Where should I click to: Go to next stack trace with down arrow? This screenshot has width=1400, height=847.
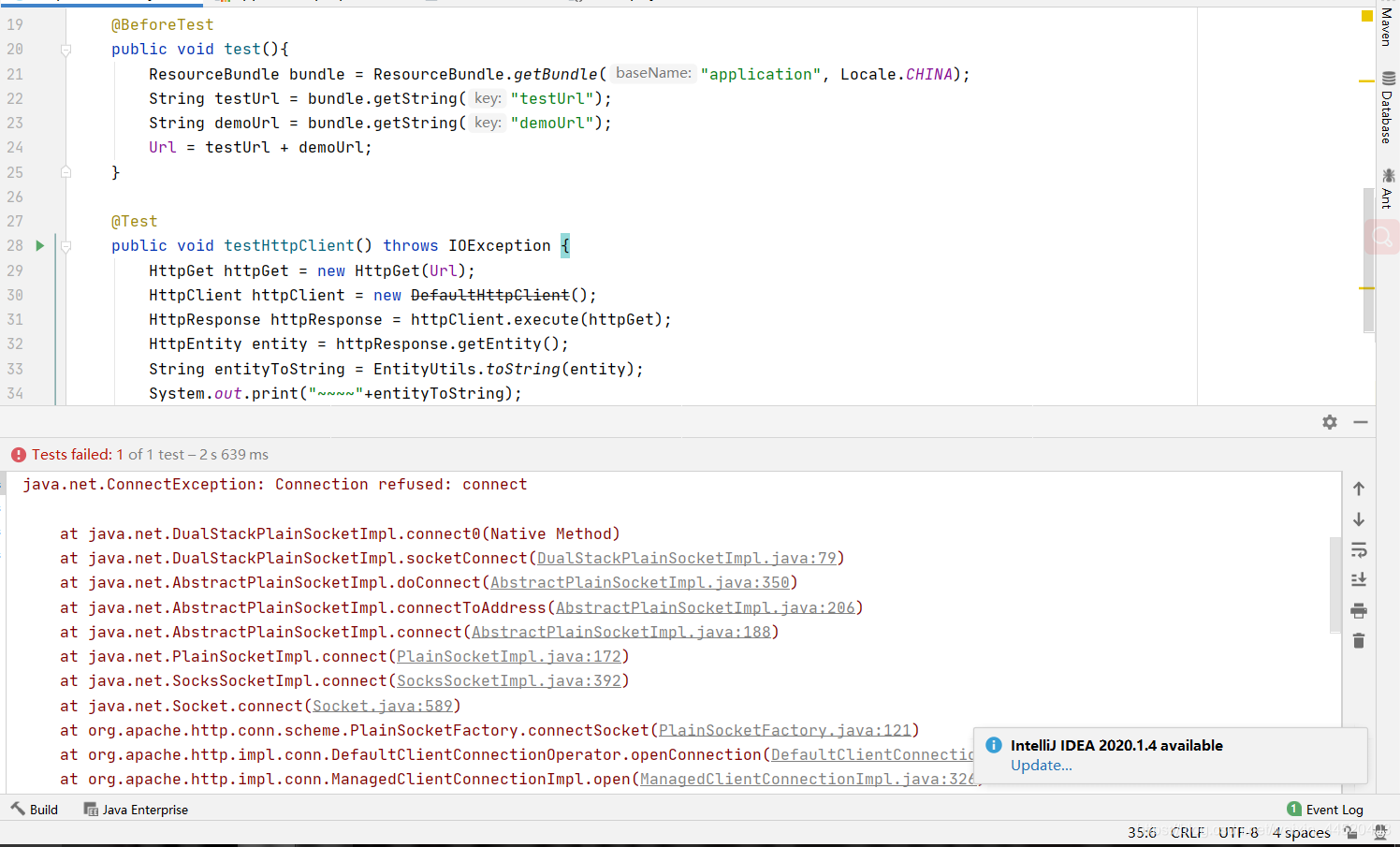[x=1359, y=519]
